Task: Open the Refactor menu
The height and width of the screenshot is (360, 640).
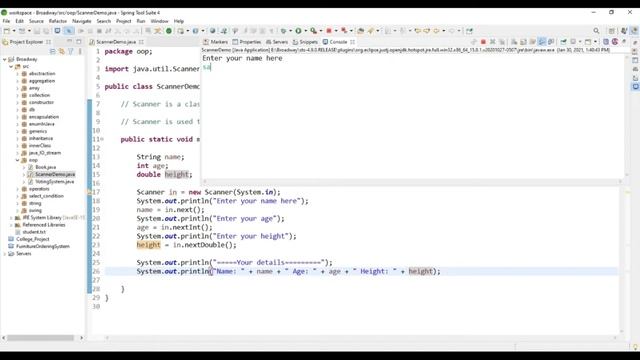Action: [x=58, y=21]
